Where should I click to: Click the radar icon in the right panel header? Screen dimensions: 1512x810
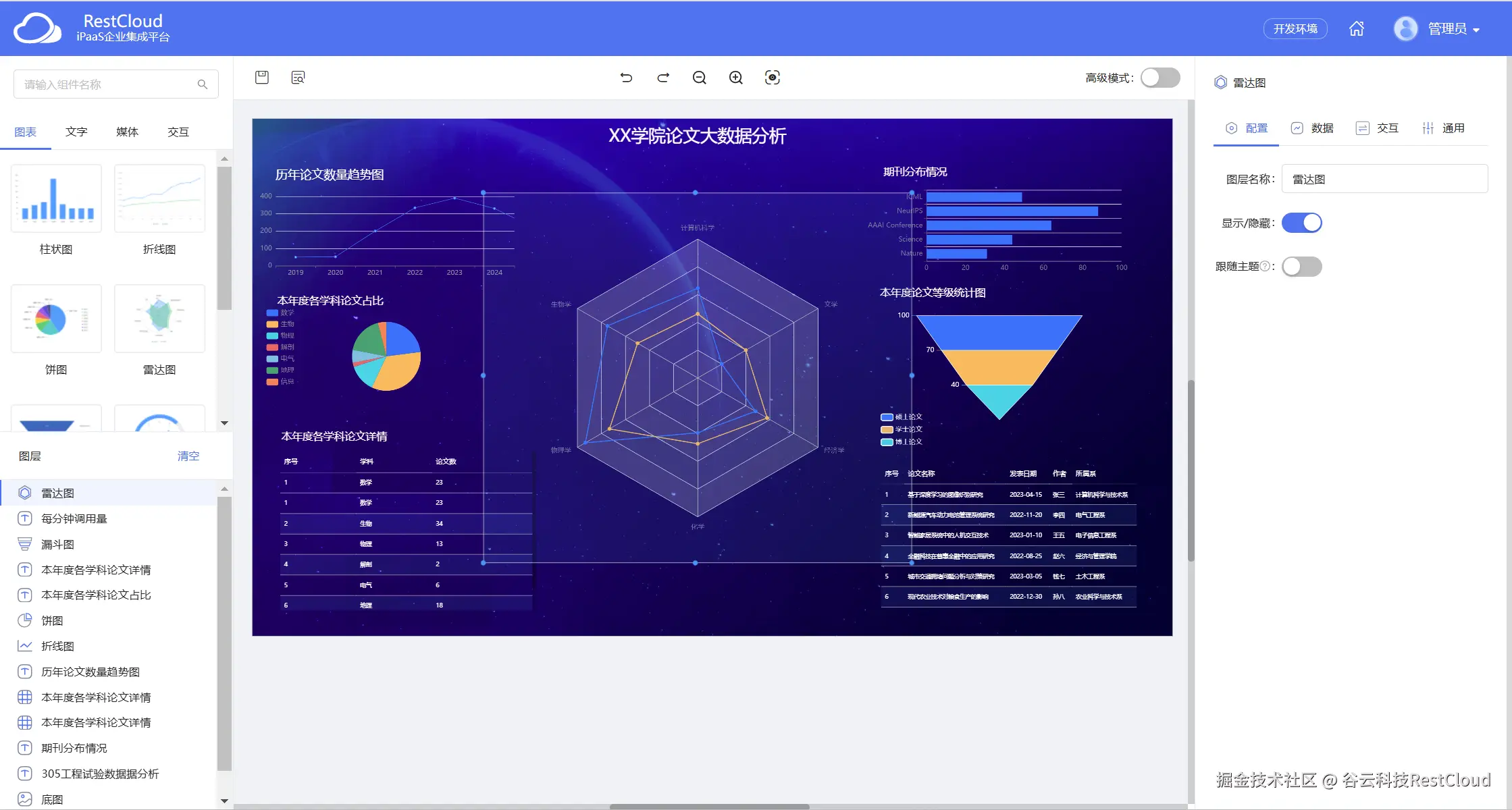tap(1220, 82)
